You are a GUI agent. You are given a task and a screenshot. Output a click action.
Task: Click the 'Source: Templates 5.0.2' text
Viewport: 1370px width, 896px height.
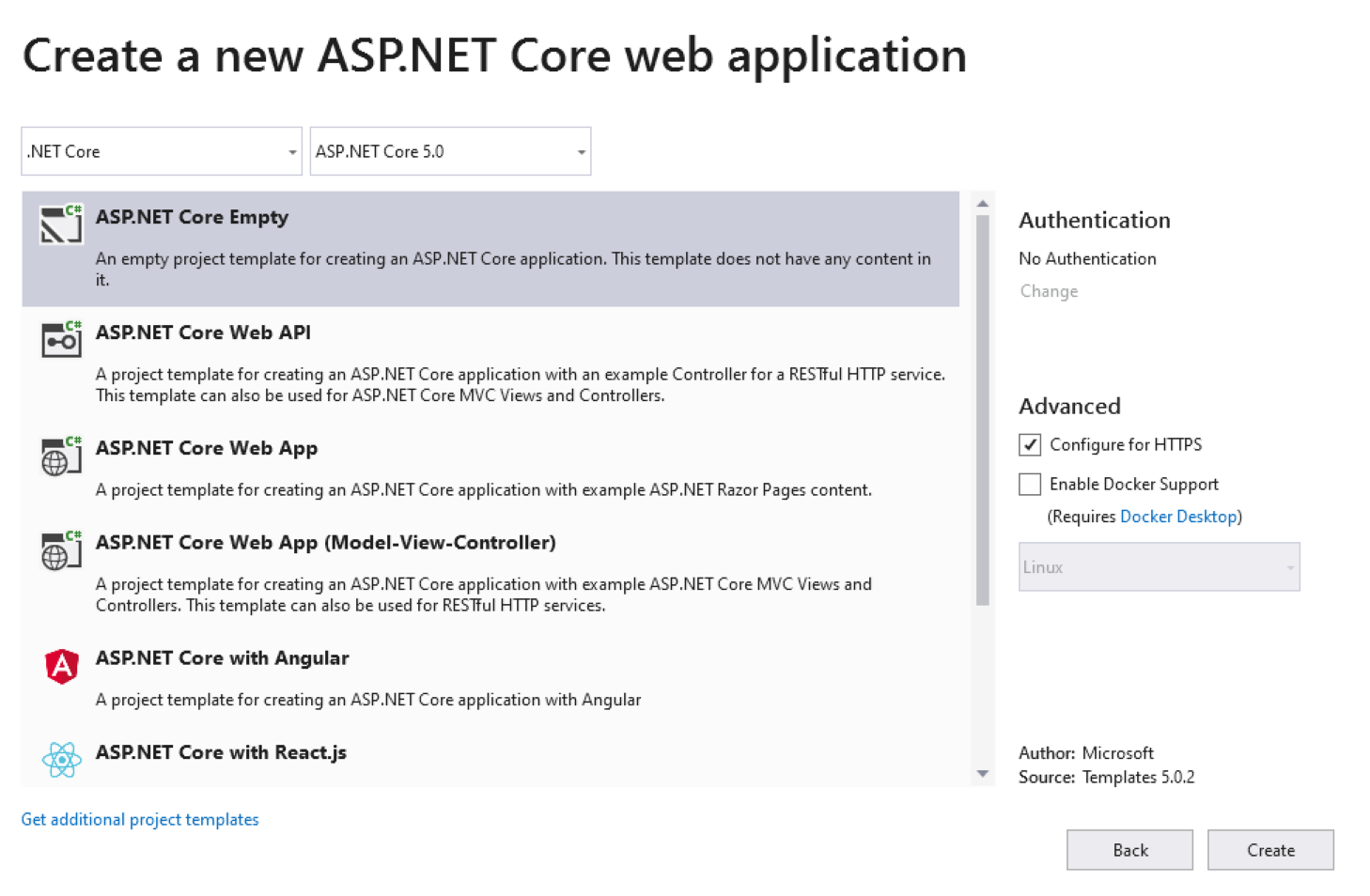click(1107, 778)
